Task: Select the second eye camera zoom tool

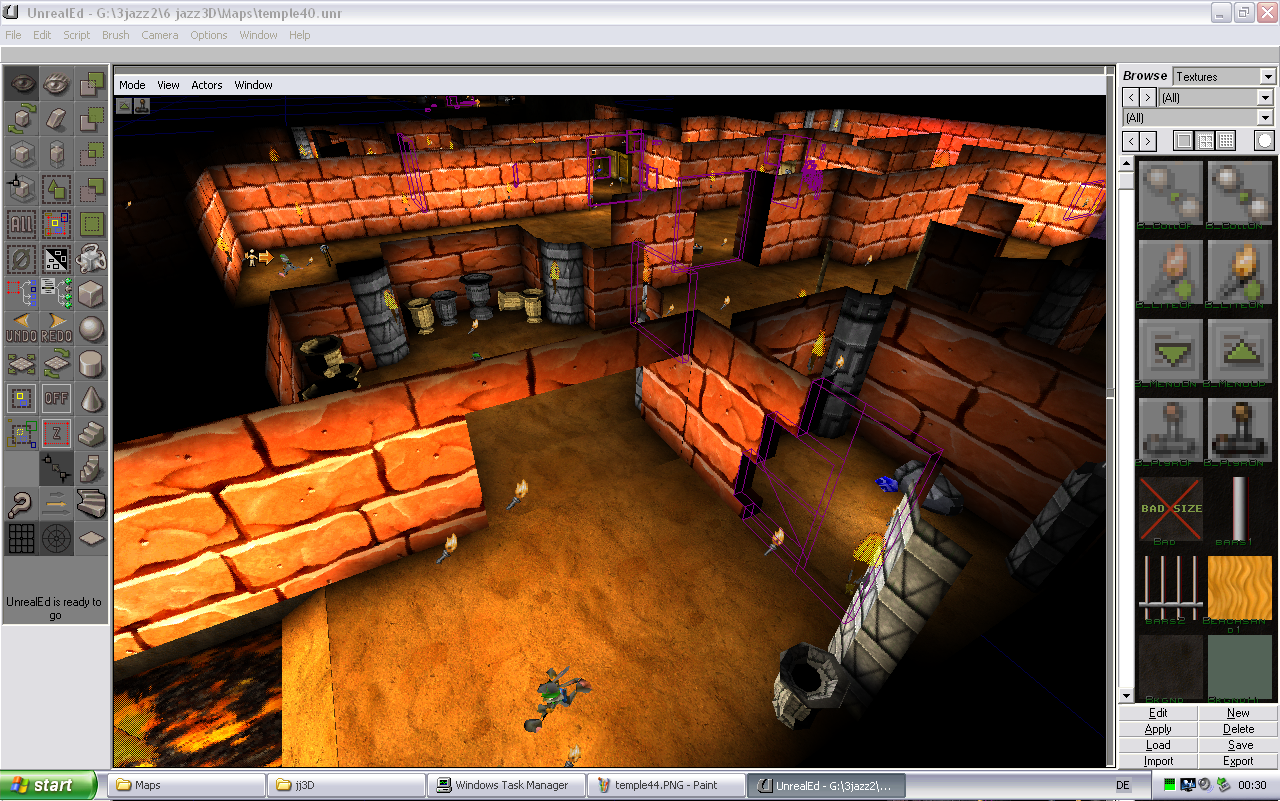Action: pos(56,84)
